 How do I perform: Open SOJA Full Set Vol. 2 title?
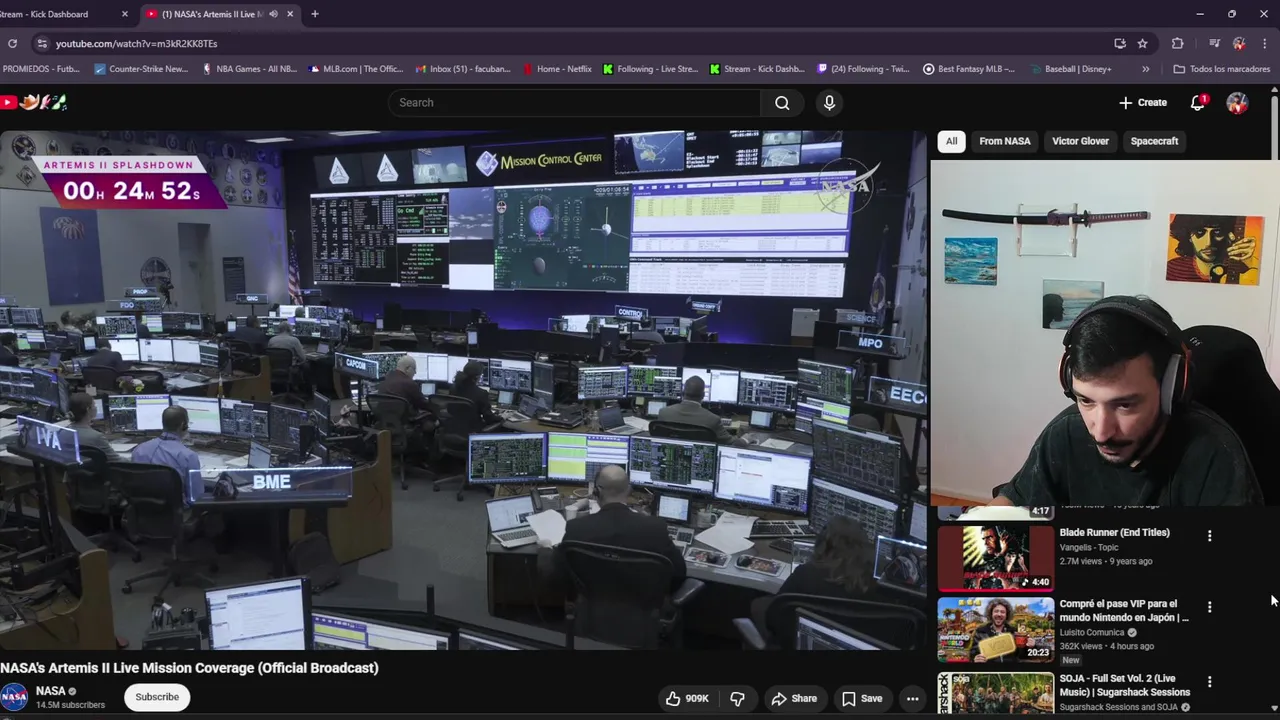1124,685
